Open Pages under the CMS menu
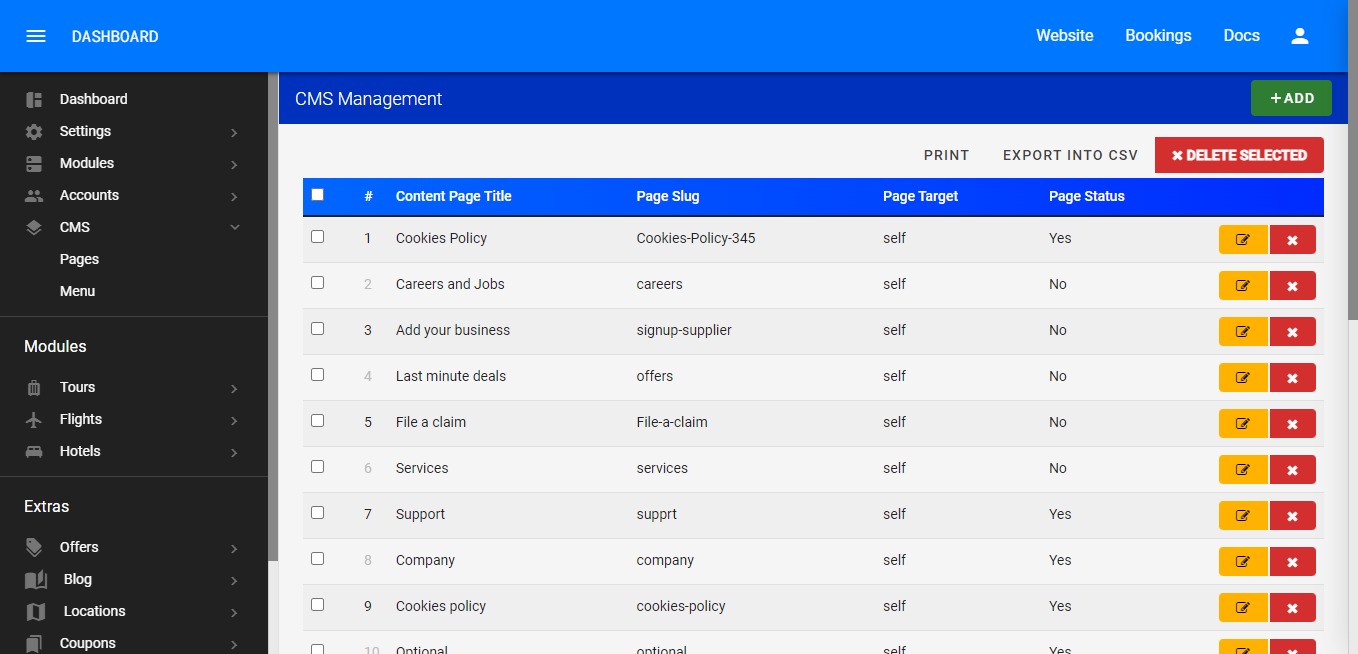 coord(79,259)
